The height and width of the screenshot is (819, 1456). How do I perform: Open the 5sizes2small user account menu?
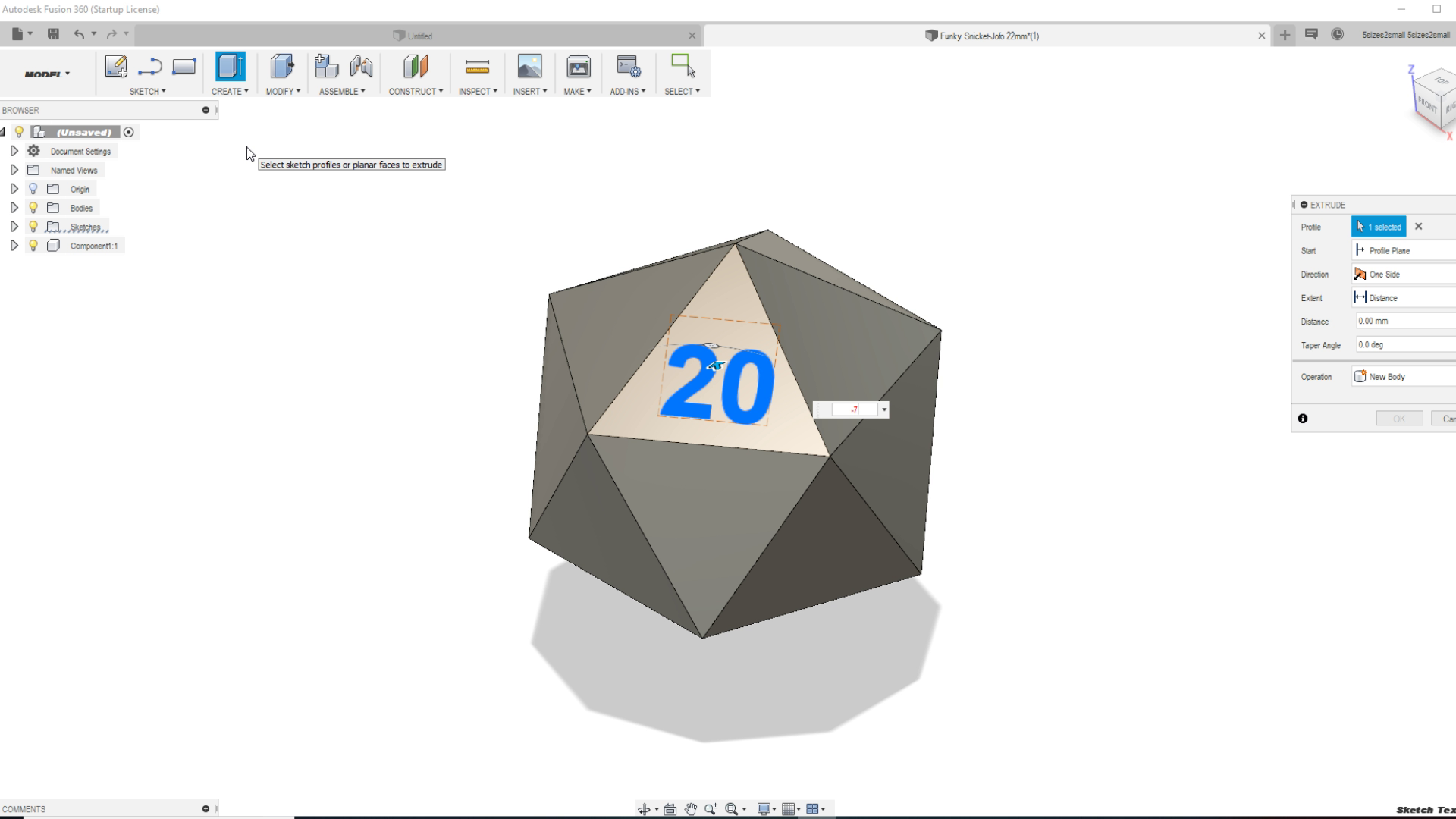(1405, 35)
